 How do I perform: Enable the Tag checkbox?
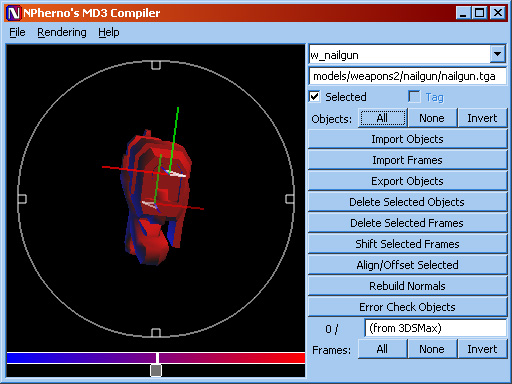click(414, 97)
